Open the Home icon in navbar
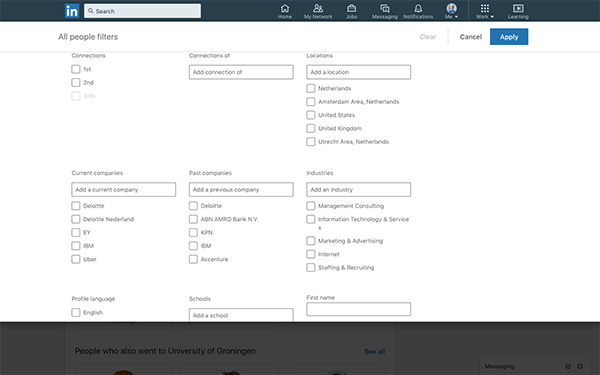 285,11
